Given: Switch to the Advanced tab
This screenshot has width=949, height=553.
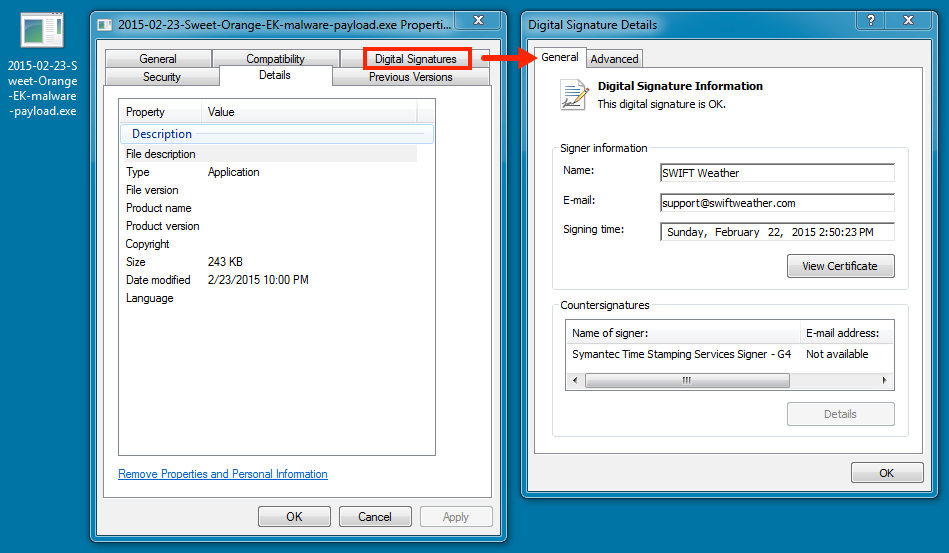Looking at the screenshot, I should (x=614, y=59).
